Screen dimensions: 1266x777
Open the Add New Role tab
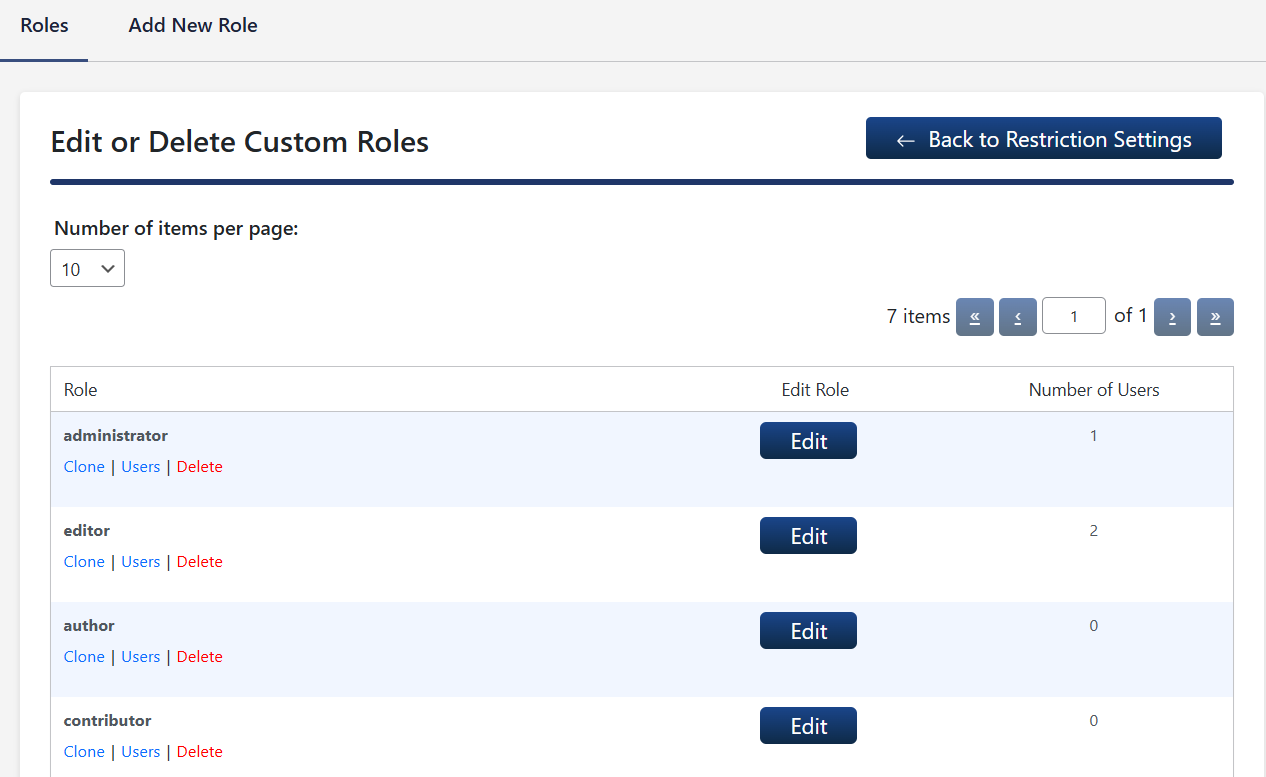coord(193,26)
